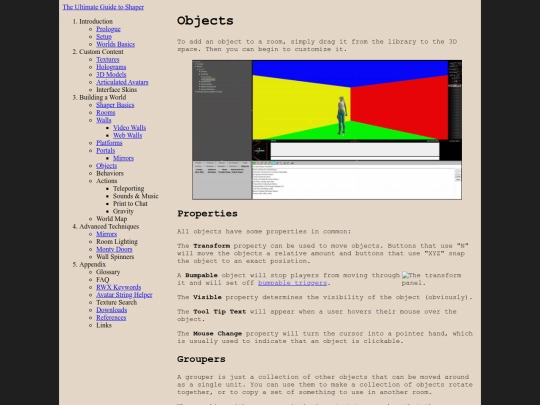Image resolution: width=540 pixels, height=405 pixels.
Task: Click the Links list item
Action: tap(104, 325)
